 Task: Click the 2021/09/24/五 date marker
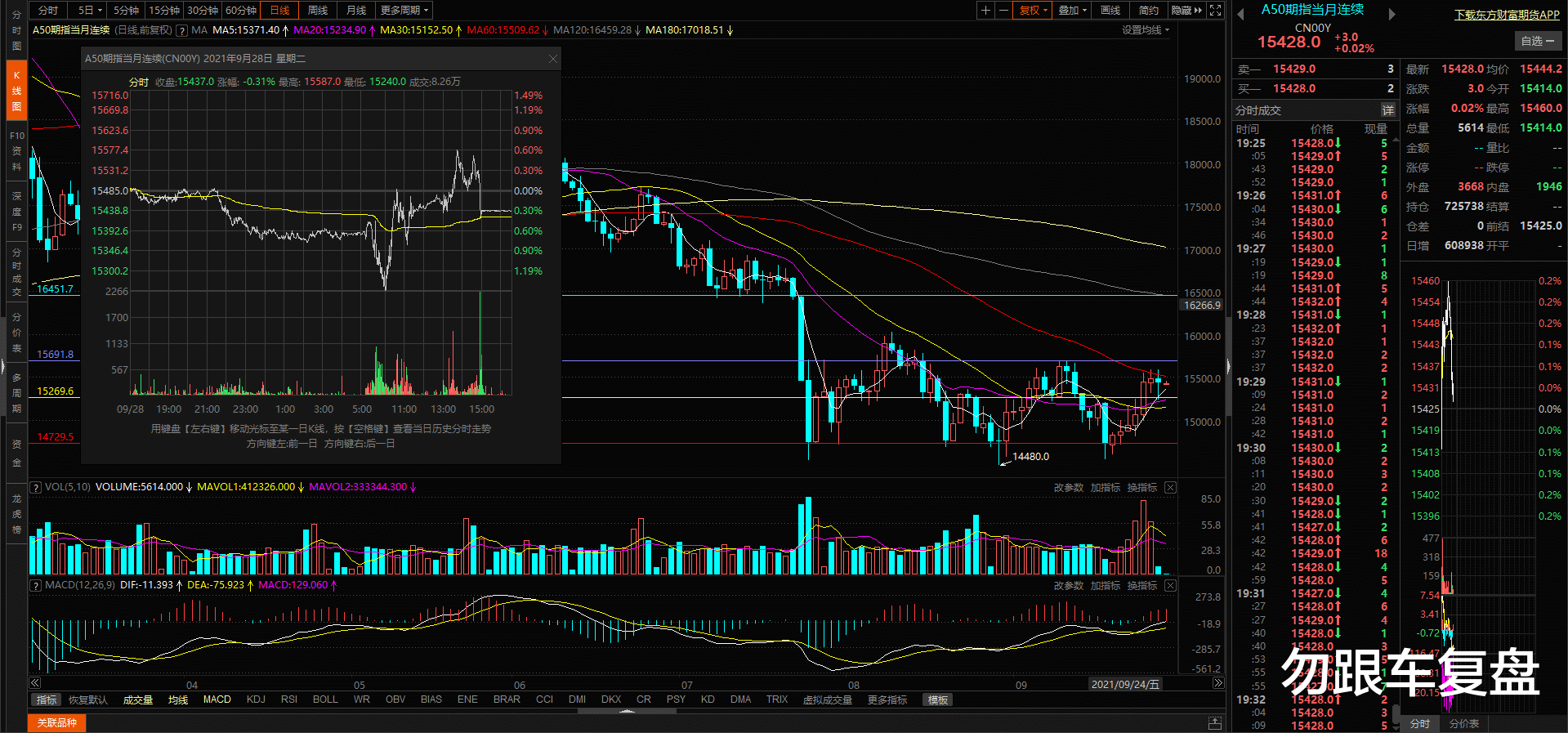[1125, 685]
